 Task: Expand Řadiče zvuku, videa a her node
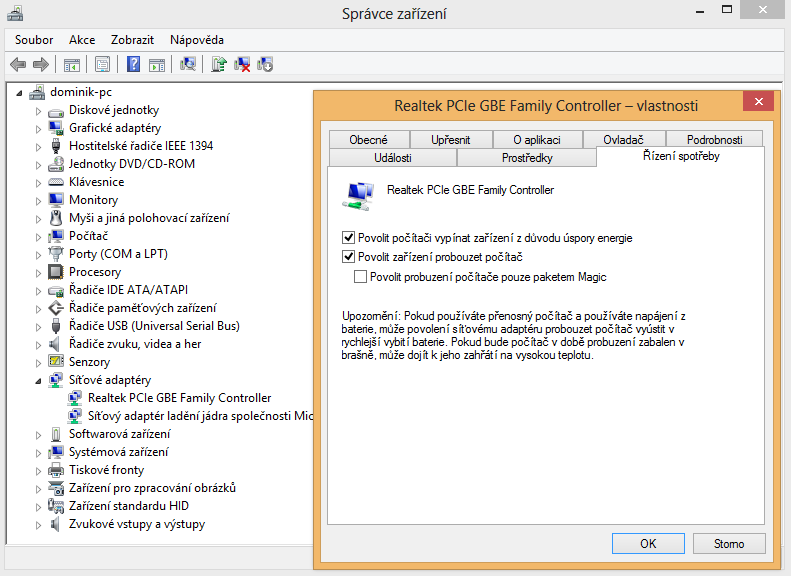point(38,345)
